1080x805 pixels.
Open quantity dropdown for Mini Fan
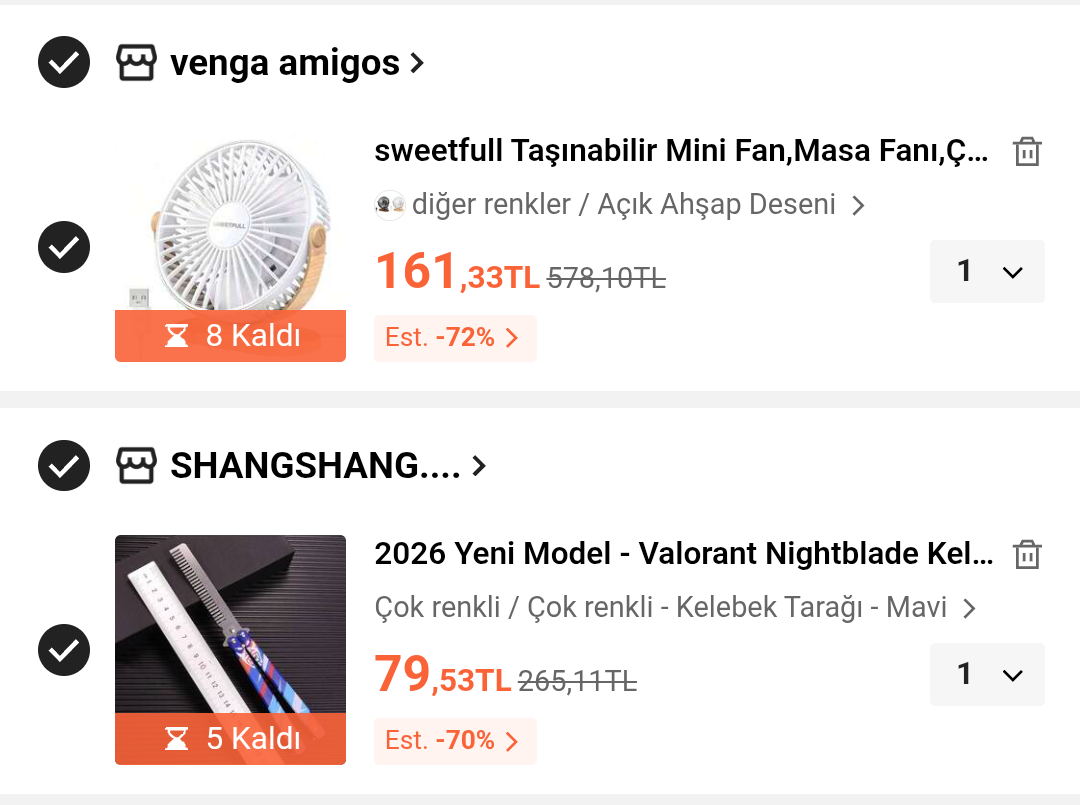(987, 271)
